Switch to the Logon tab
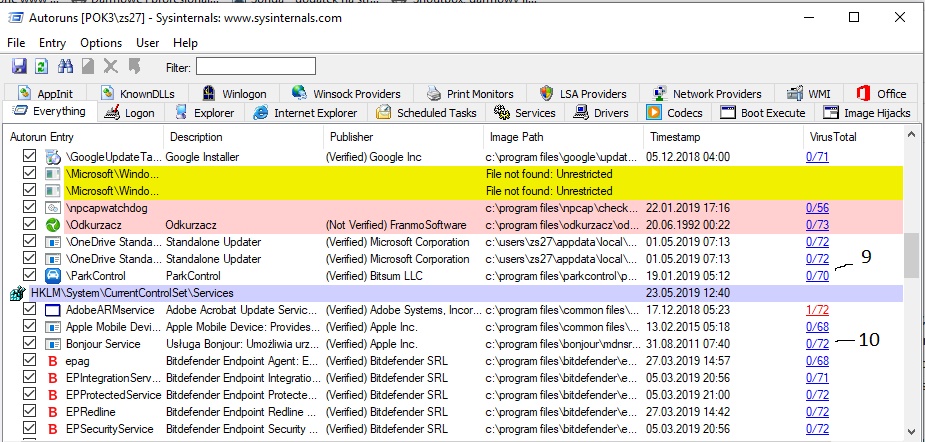This screenshot has height=442, width=925. [x=129, y=113]
